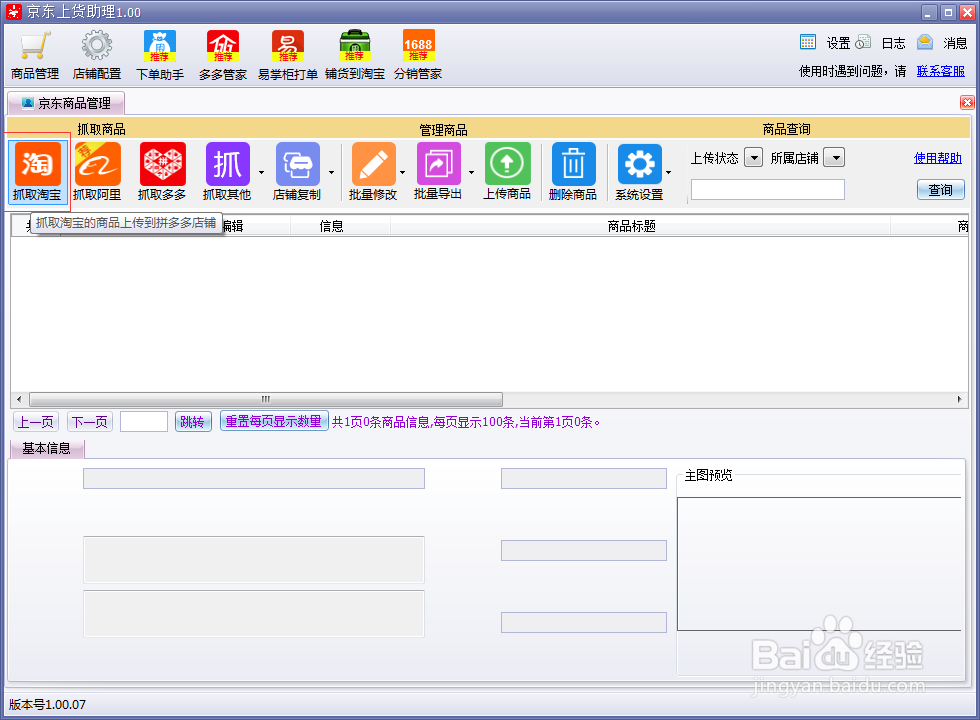Open 设置 calendar icon at top right
Screen dimensions: 980x720
tap(808, 42)
